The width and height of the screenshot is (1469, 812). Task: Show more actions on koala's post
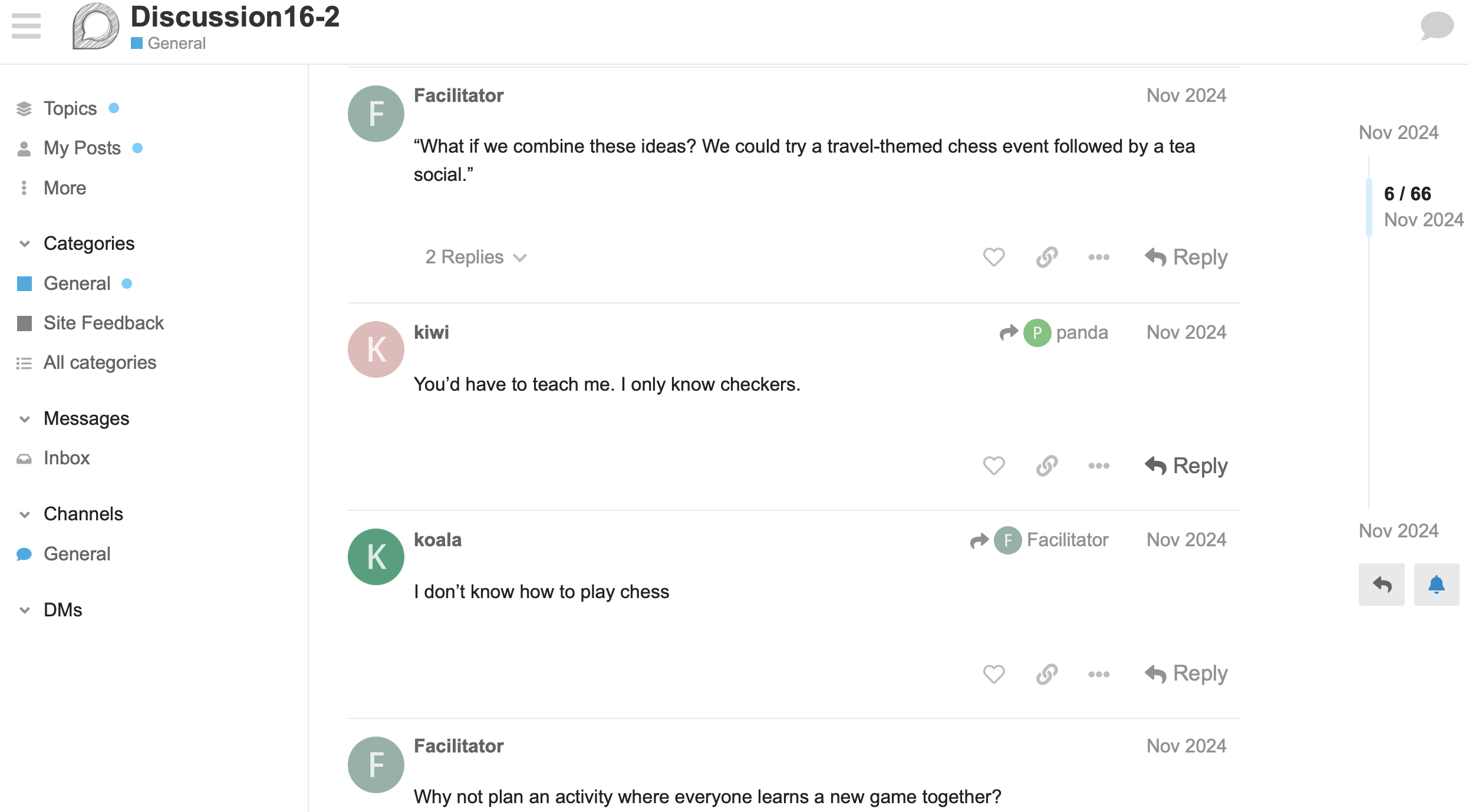pos(1098,674)
